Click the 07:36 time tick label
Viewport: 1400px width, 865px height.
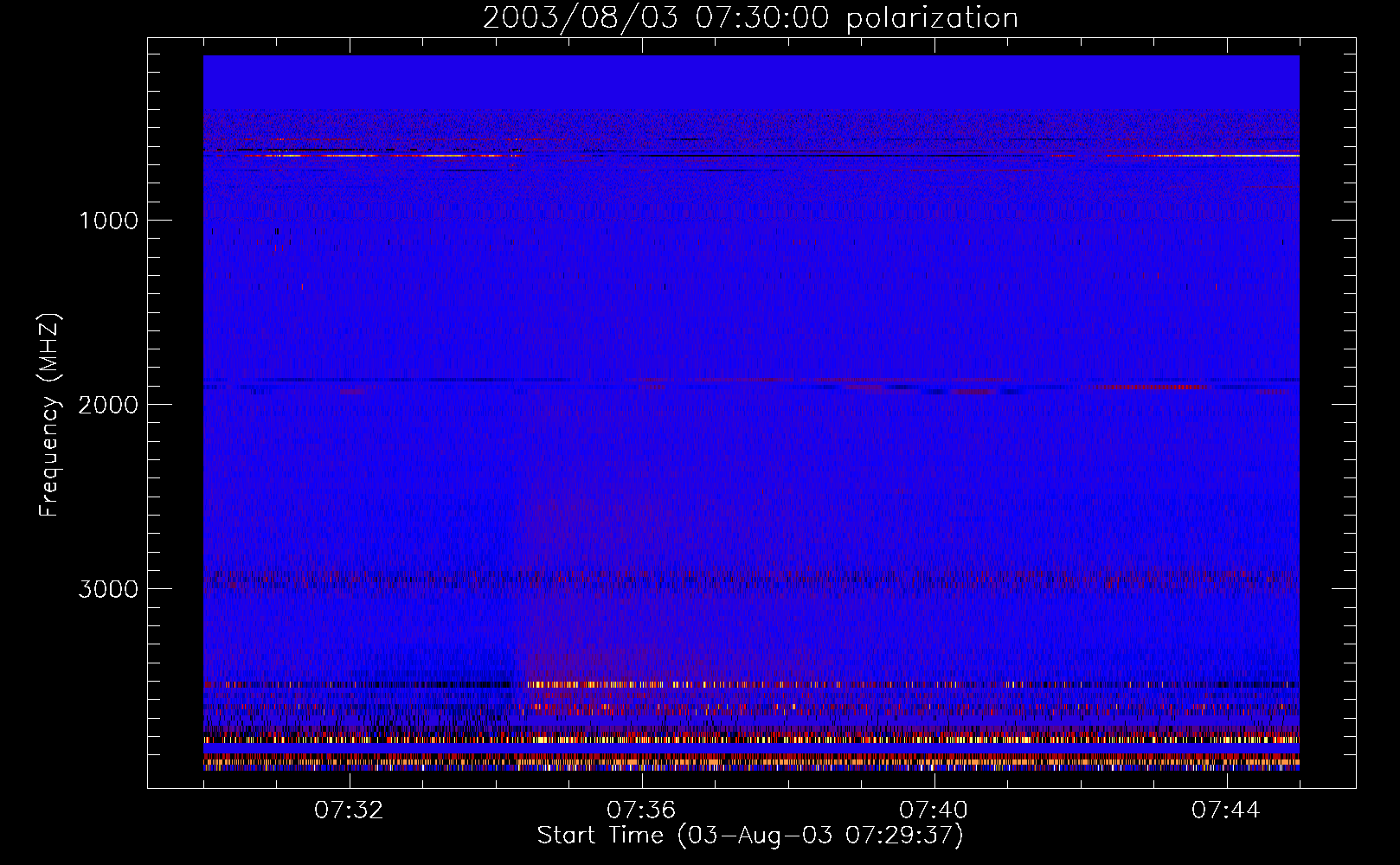[x=641, y=810]
